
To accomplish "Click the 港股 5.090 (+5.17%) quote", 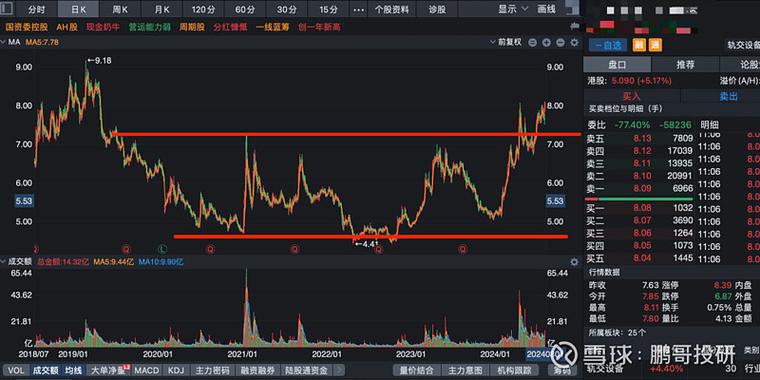I will (x=629, y=80).
